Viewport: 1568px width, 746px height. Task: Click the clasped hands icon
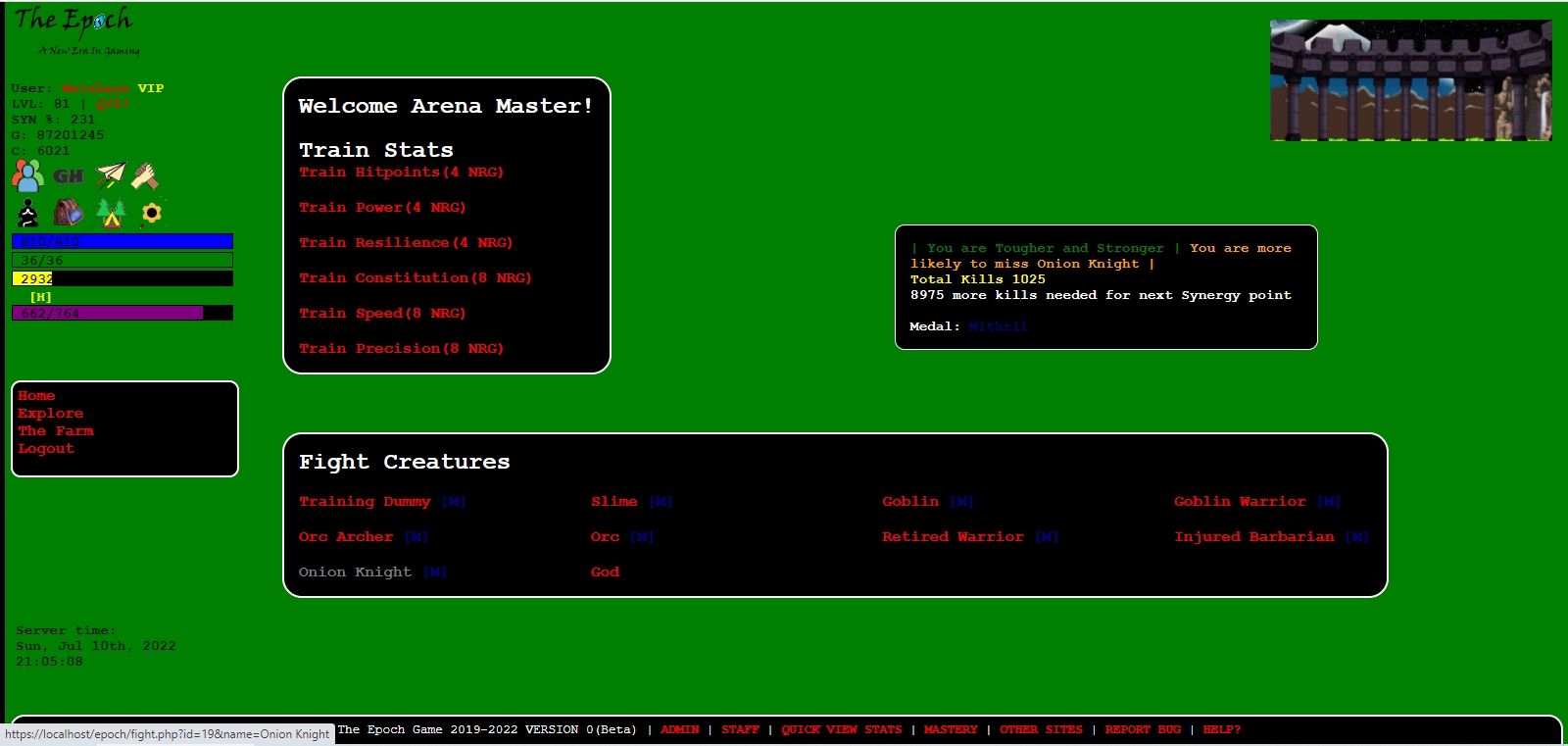point(146,176)
